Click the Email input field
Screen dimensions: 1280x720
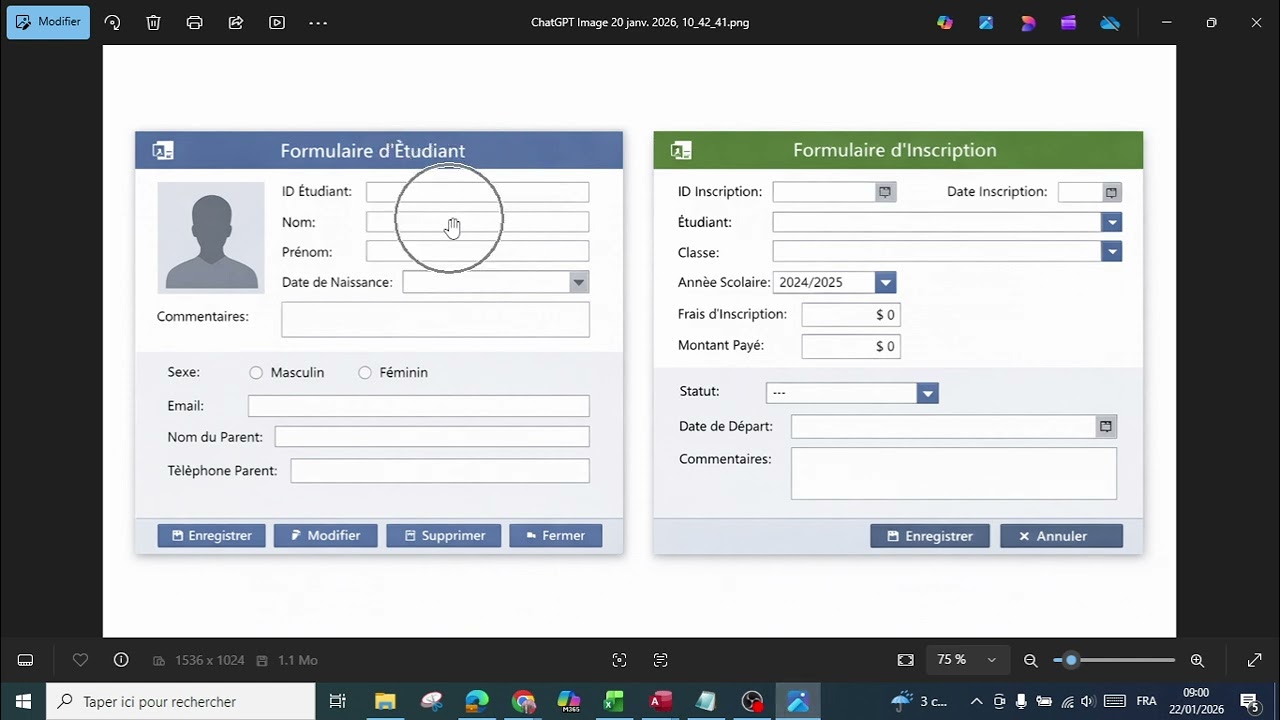pos(419,406)
